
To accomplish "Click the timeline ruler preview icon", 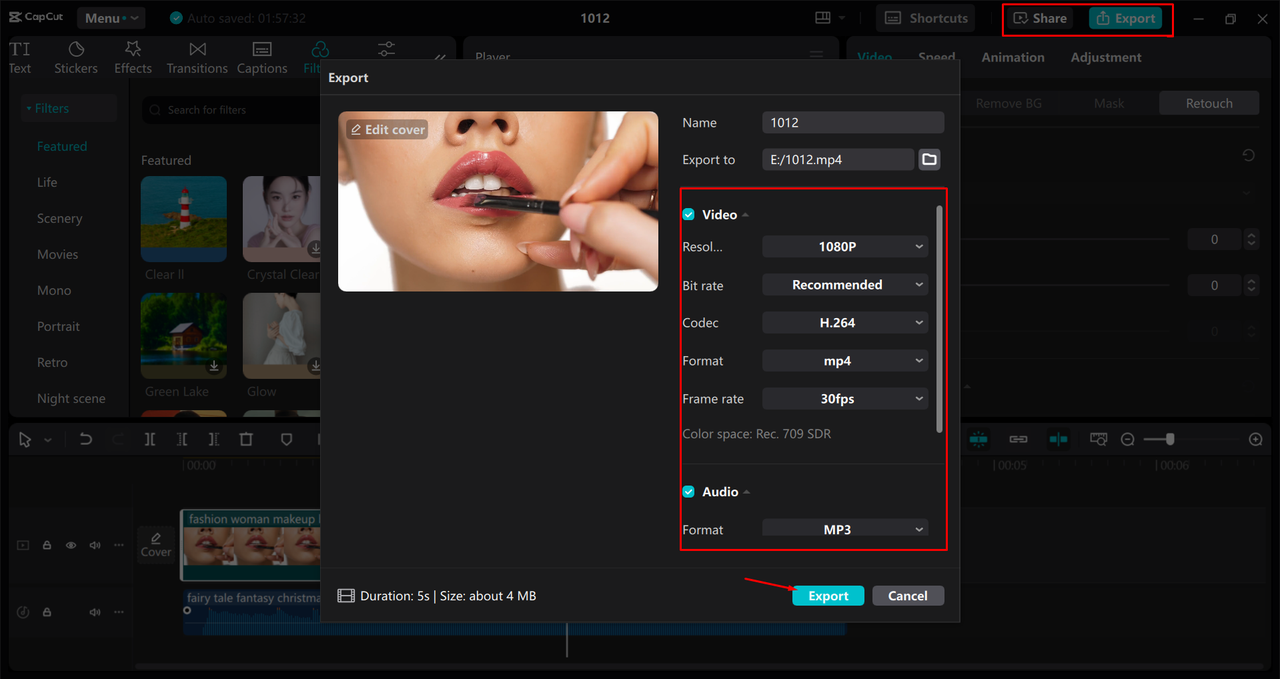I will [x=1098, y=439].
